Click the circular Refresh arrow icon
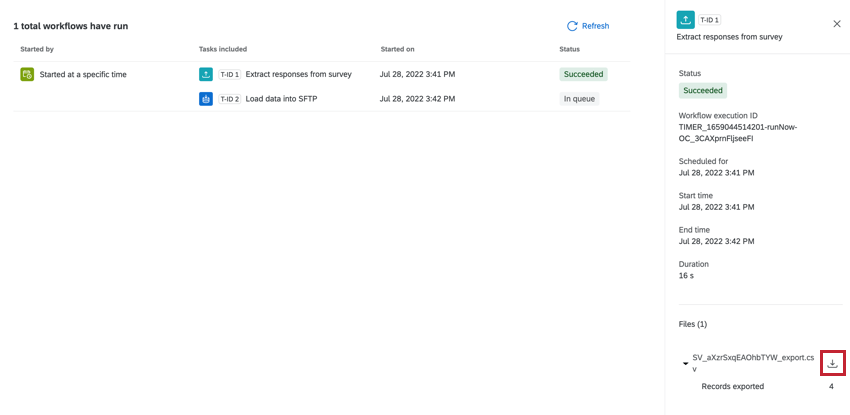This screenshot has width=850, height=415. [x=572, y=26]
